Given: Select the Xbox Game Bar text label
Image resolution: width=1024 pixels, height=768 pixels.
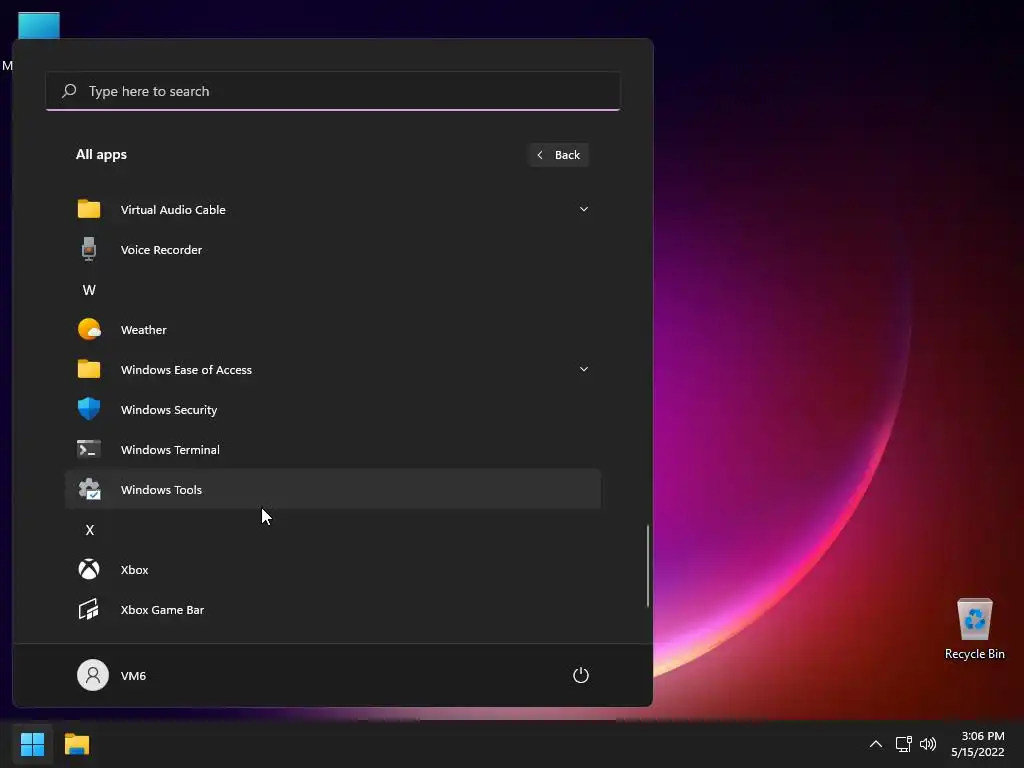Looking at the screenshot, I should [x=163, y=610].
